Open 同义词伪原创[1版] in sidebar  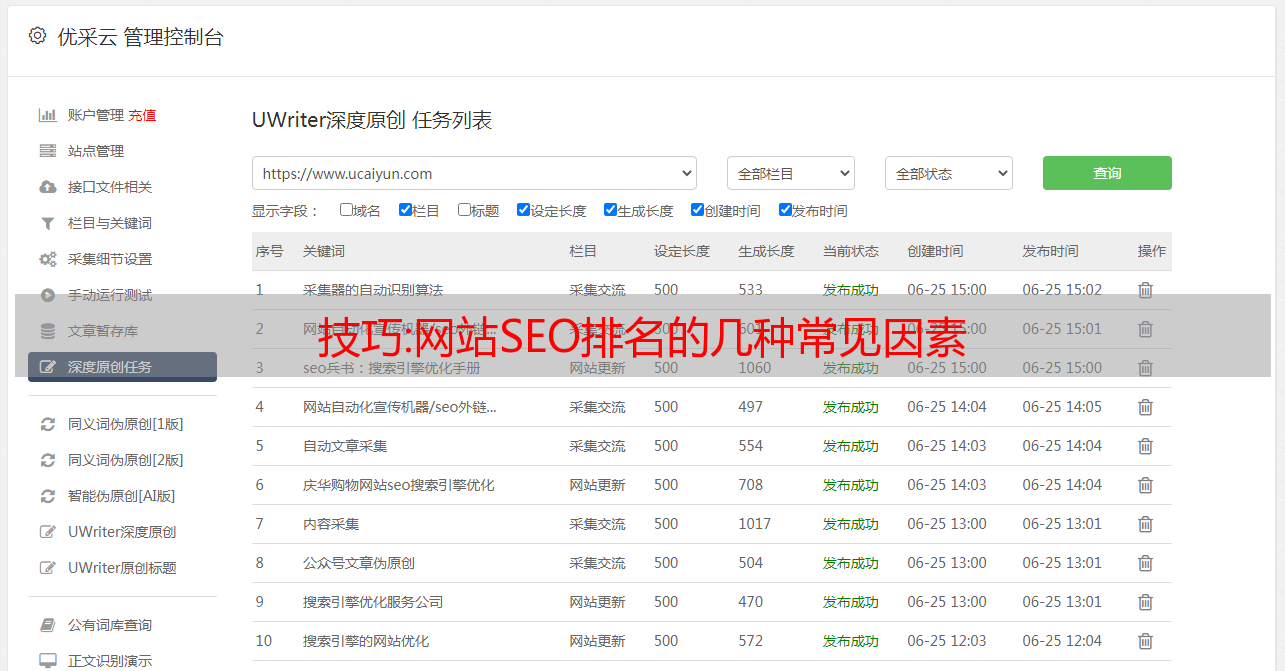pos(125,424)
